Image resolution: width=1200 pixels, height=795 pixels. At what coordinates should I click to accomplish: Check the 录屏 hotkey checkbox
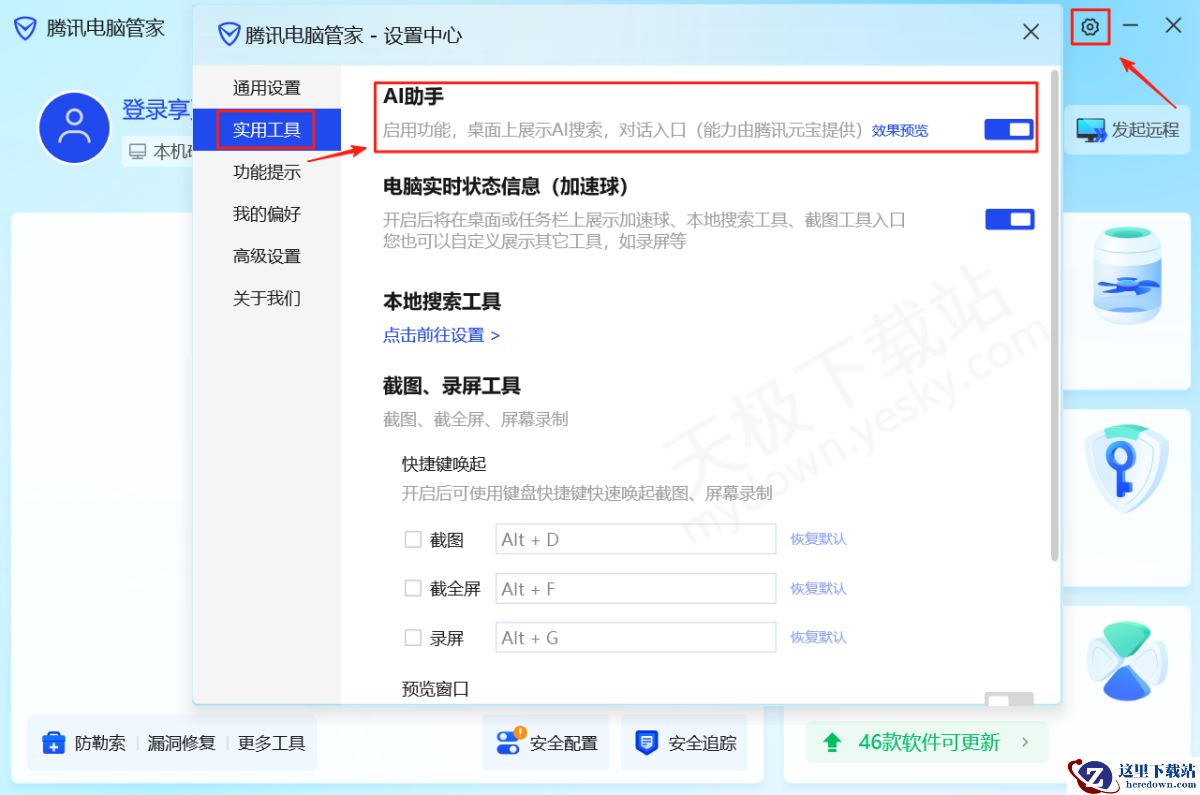pyautogui.click(x=413, y=637)
